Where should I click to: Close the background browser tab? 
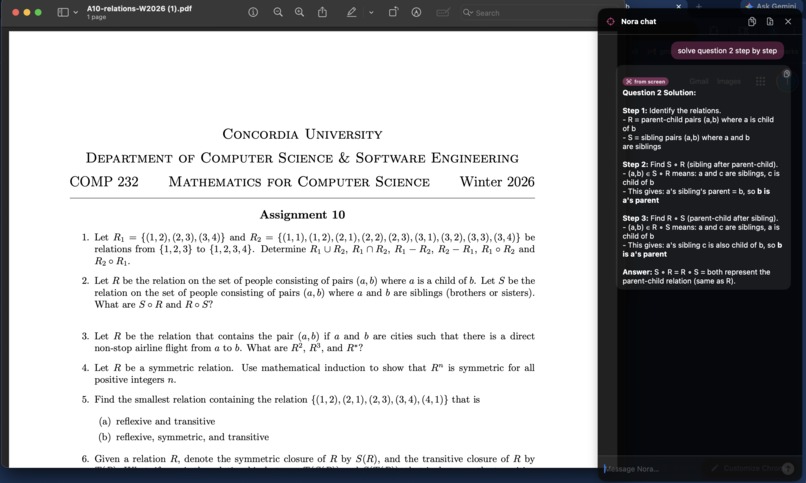click(679, 6)
